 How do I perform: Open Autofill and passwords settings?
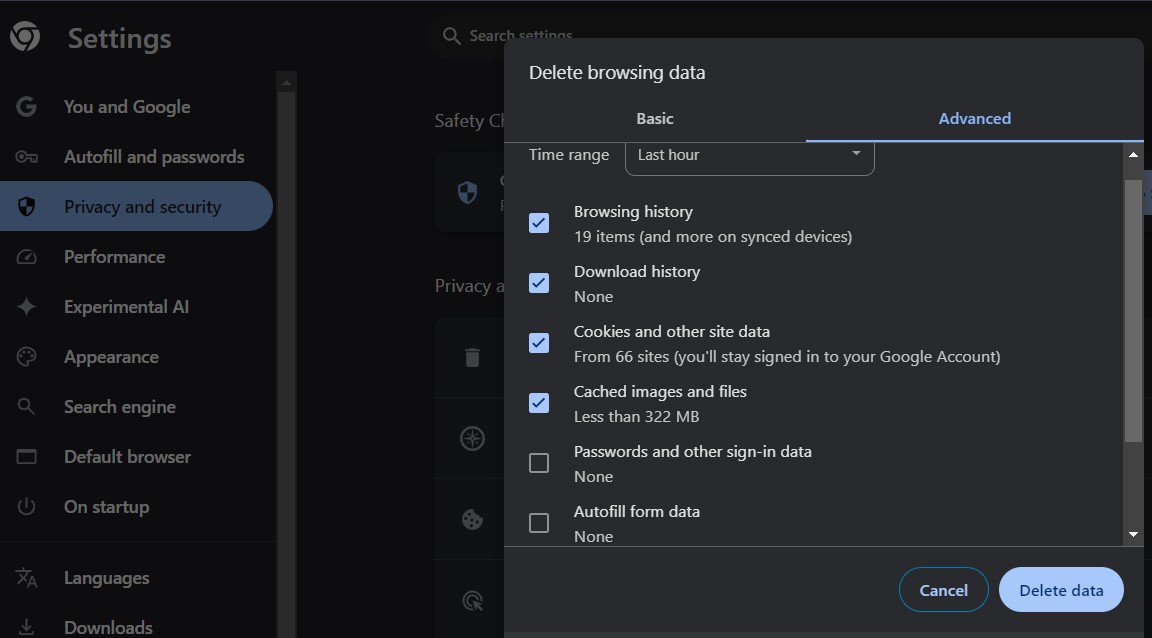tap(137, 157)
